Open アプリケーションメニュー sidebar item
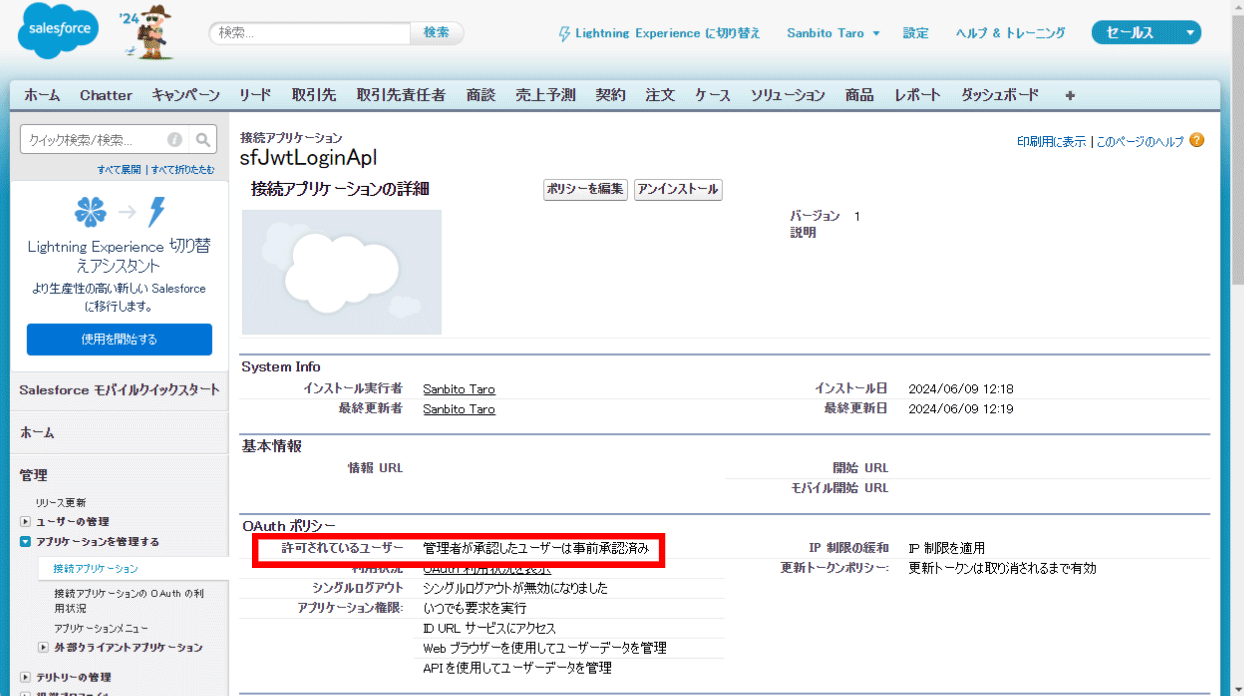 (x=101, y=628)
